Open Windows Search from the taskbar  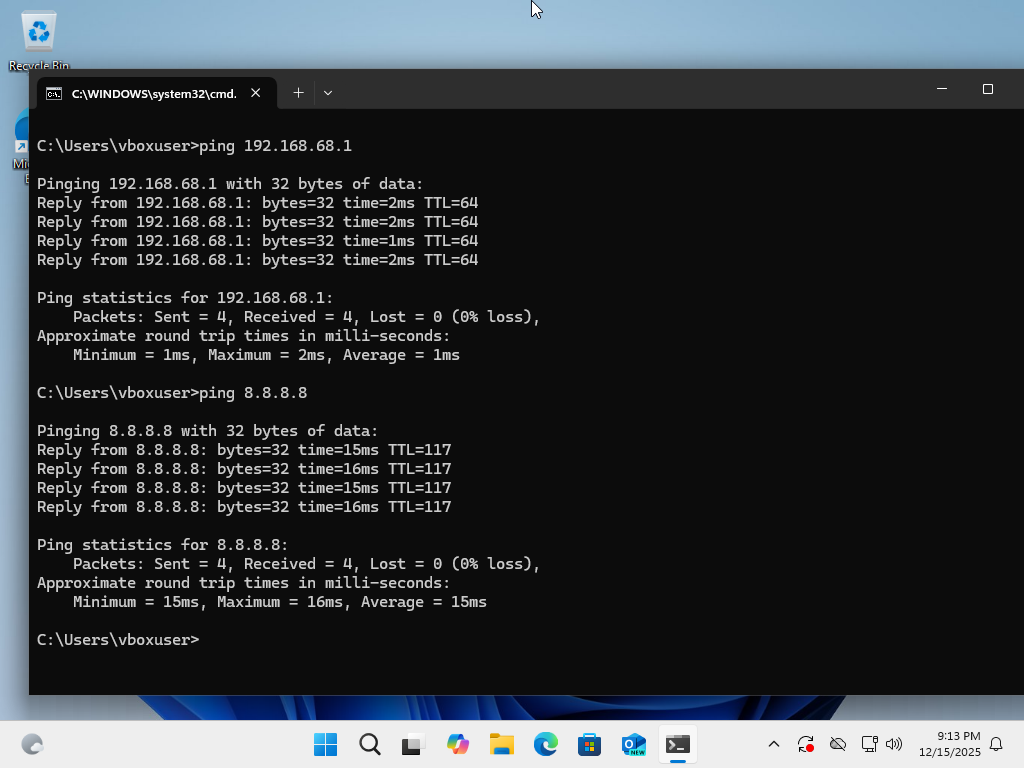point(369,744)
